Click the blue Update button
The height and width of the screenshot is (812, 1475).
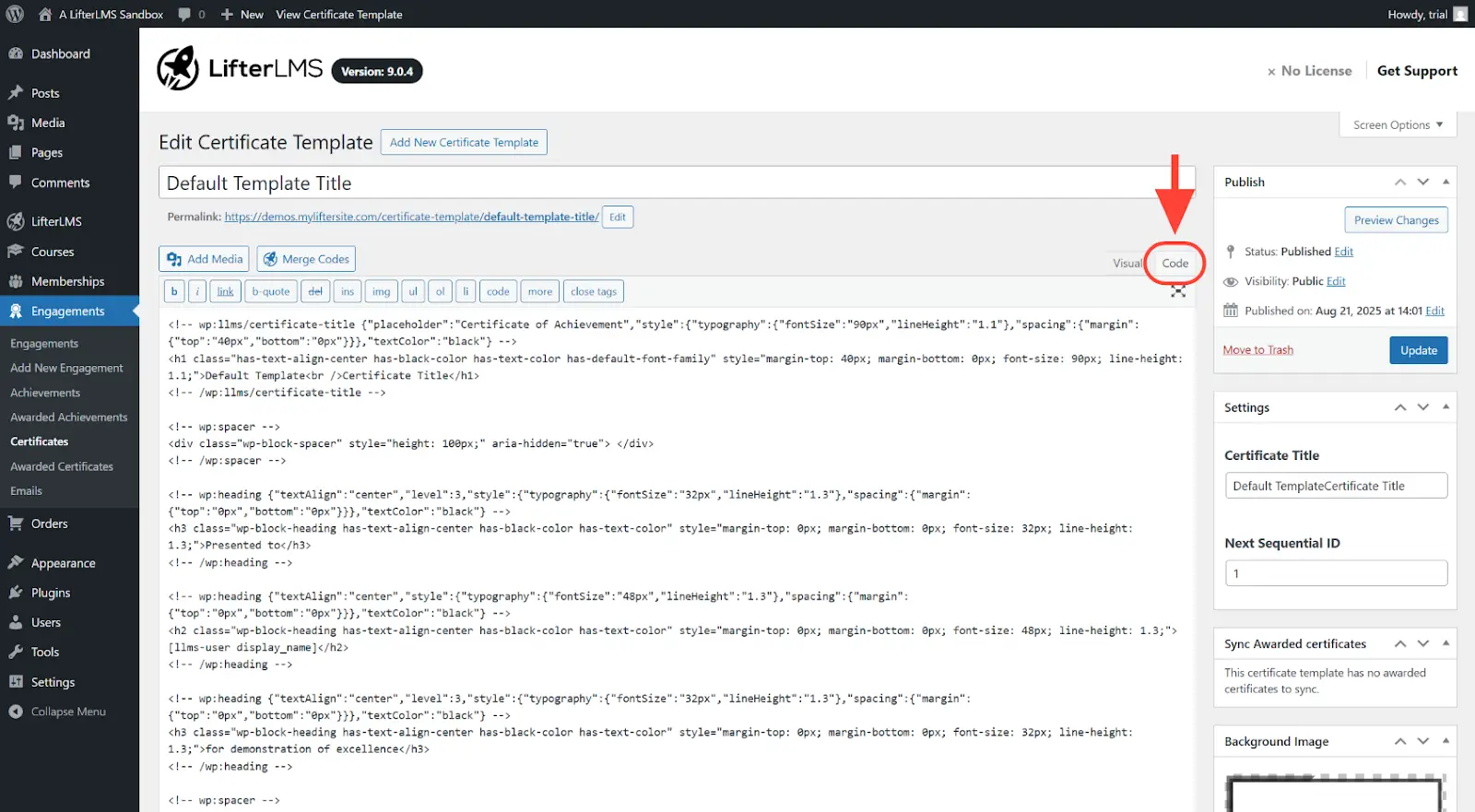[1419, 350]
